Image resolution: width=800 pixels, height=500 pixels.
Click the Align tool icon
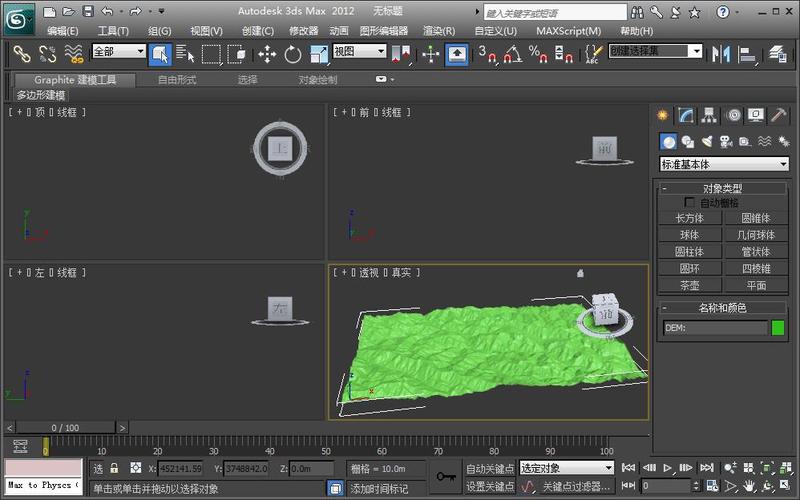(747, 54)
